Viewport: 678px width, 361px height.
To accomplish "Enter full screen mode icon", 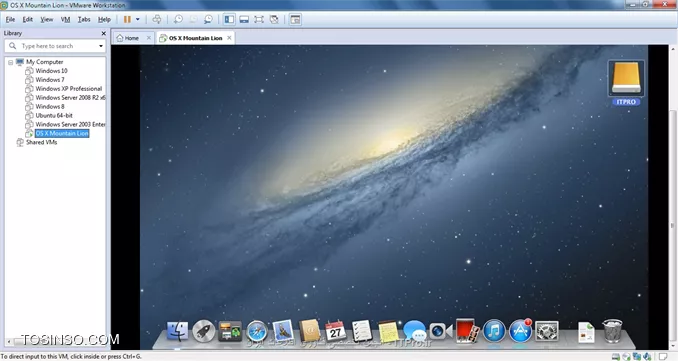I will point(259,19).
